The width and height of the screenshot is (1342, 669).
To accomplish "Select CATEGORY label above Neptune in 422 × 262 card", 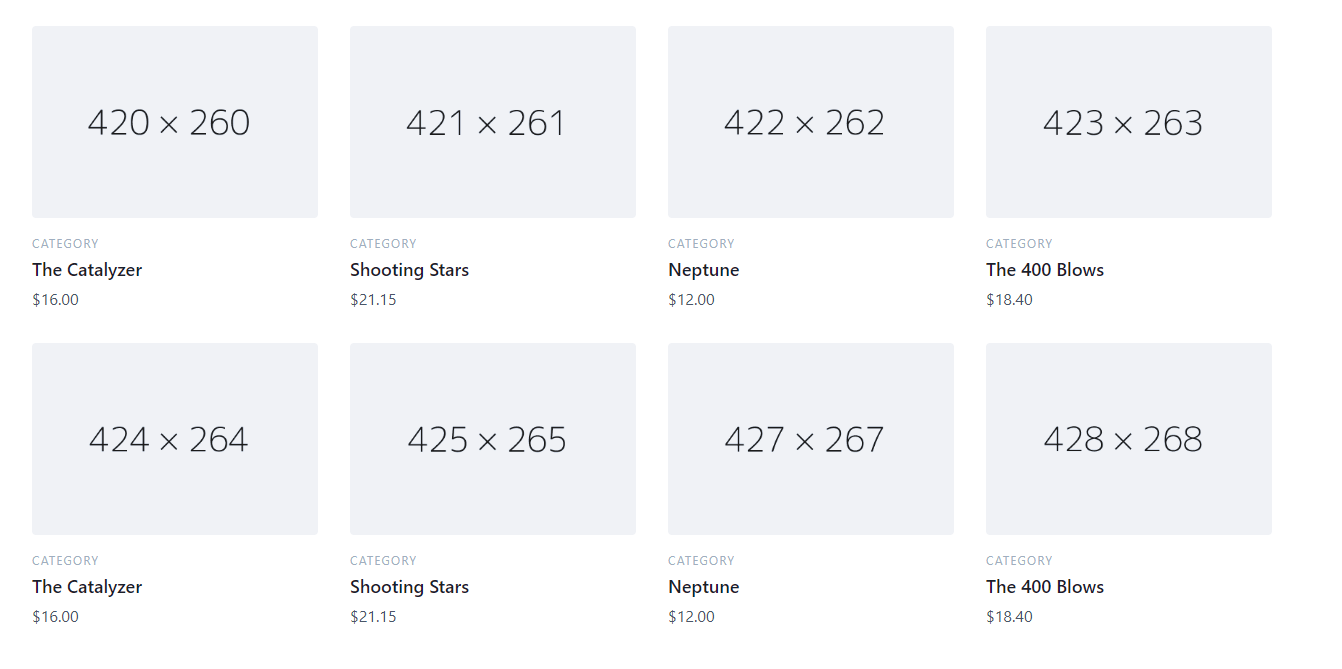I will (701, 244).
